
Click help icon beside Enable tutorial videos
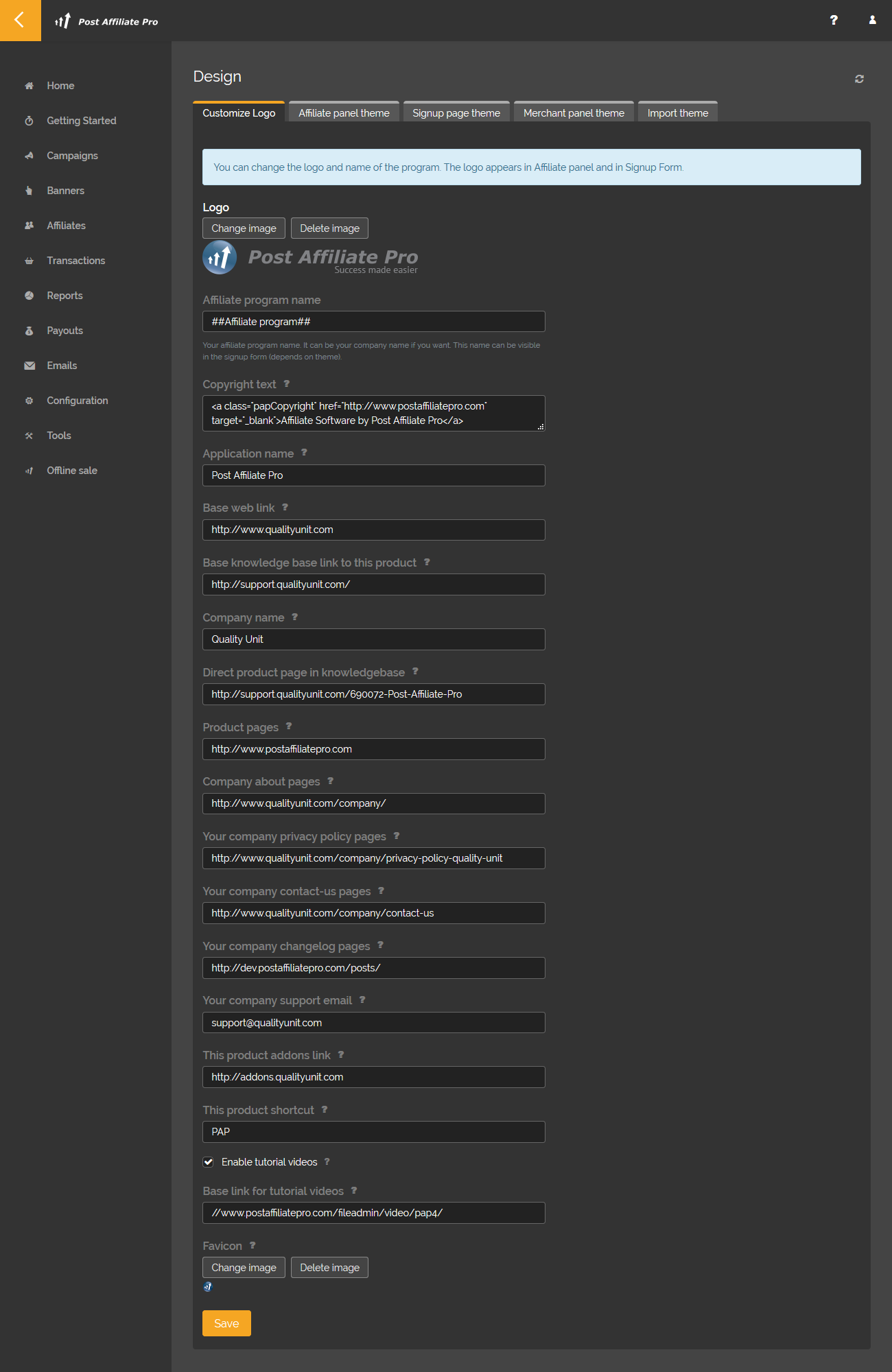(x=327, y=1162)
